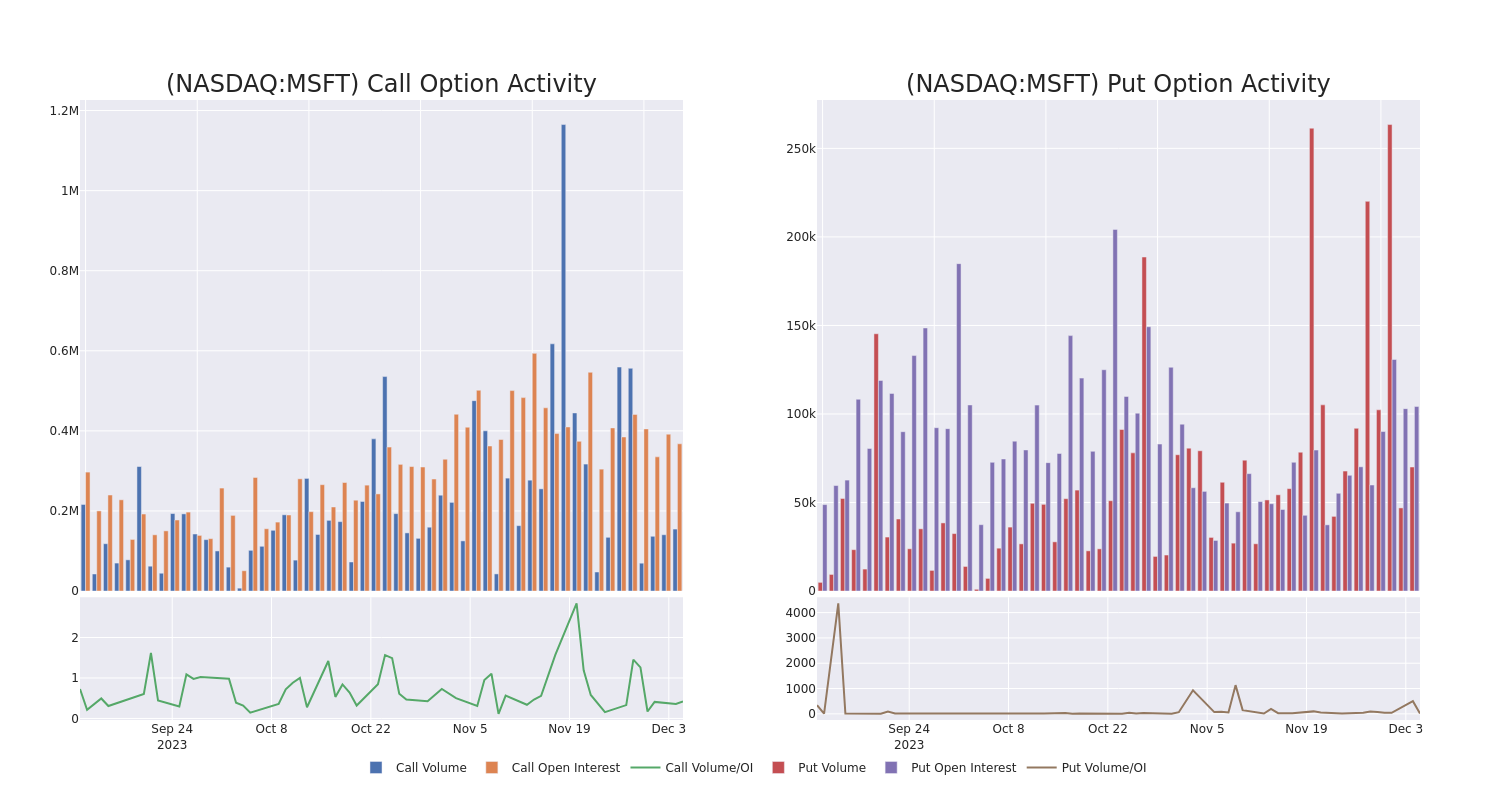Click the 2 label on call ratio chart

[74, 638]
